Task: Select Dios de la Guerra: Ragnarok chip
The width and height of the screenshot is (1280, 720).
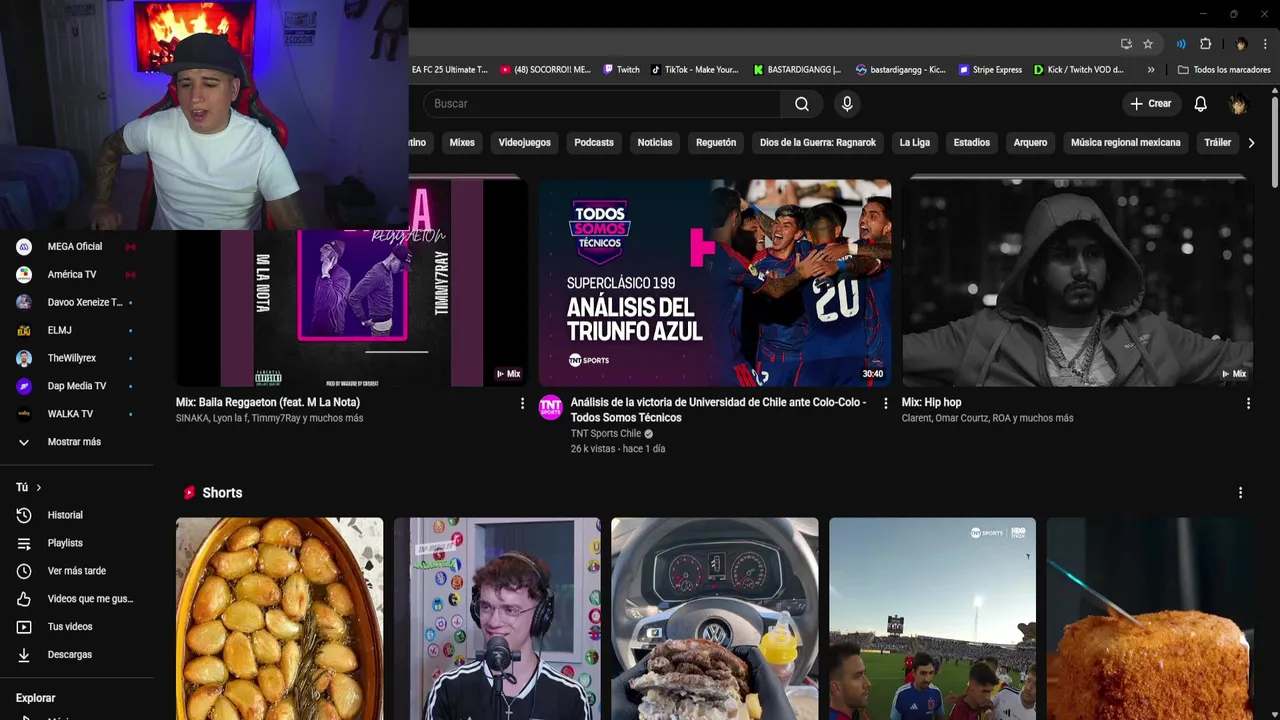Action: (x=818, y=143)
